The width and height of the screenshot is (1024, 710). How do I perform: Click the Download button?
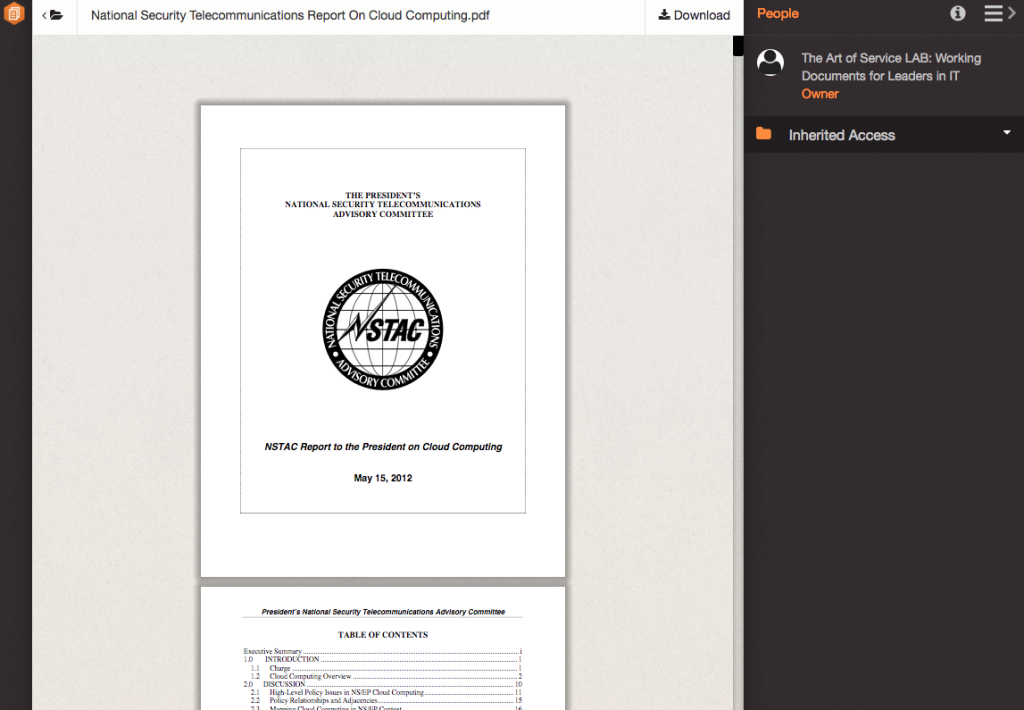pos(694,15)
